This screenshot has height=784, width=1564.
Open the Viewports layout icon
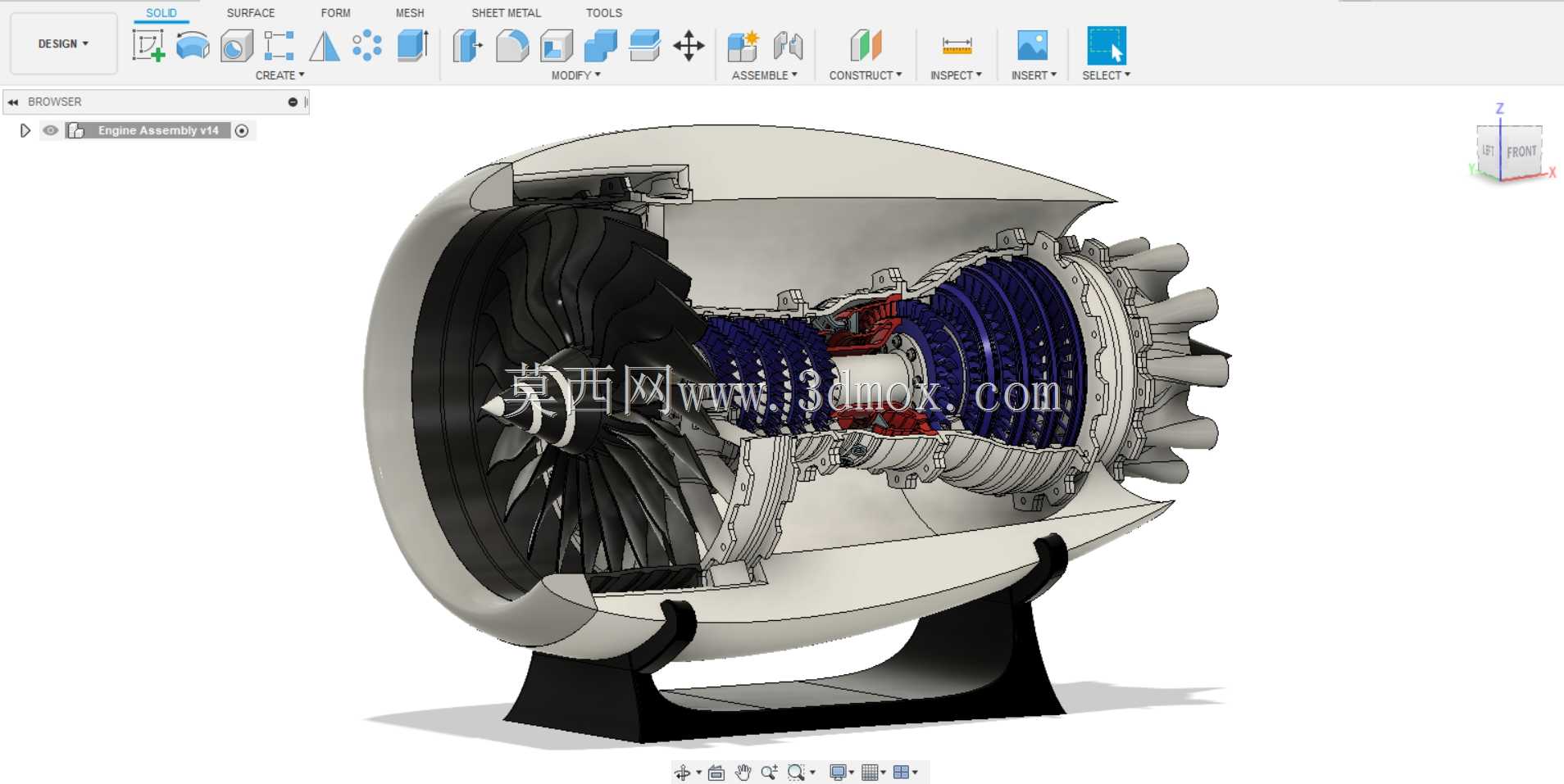901,772
